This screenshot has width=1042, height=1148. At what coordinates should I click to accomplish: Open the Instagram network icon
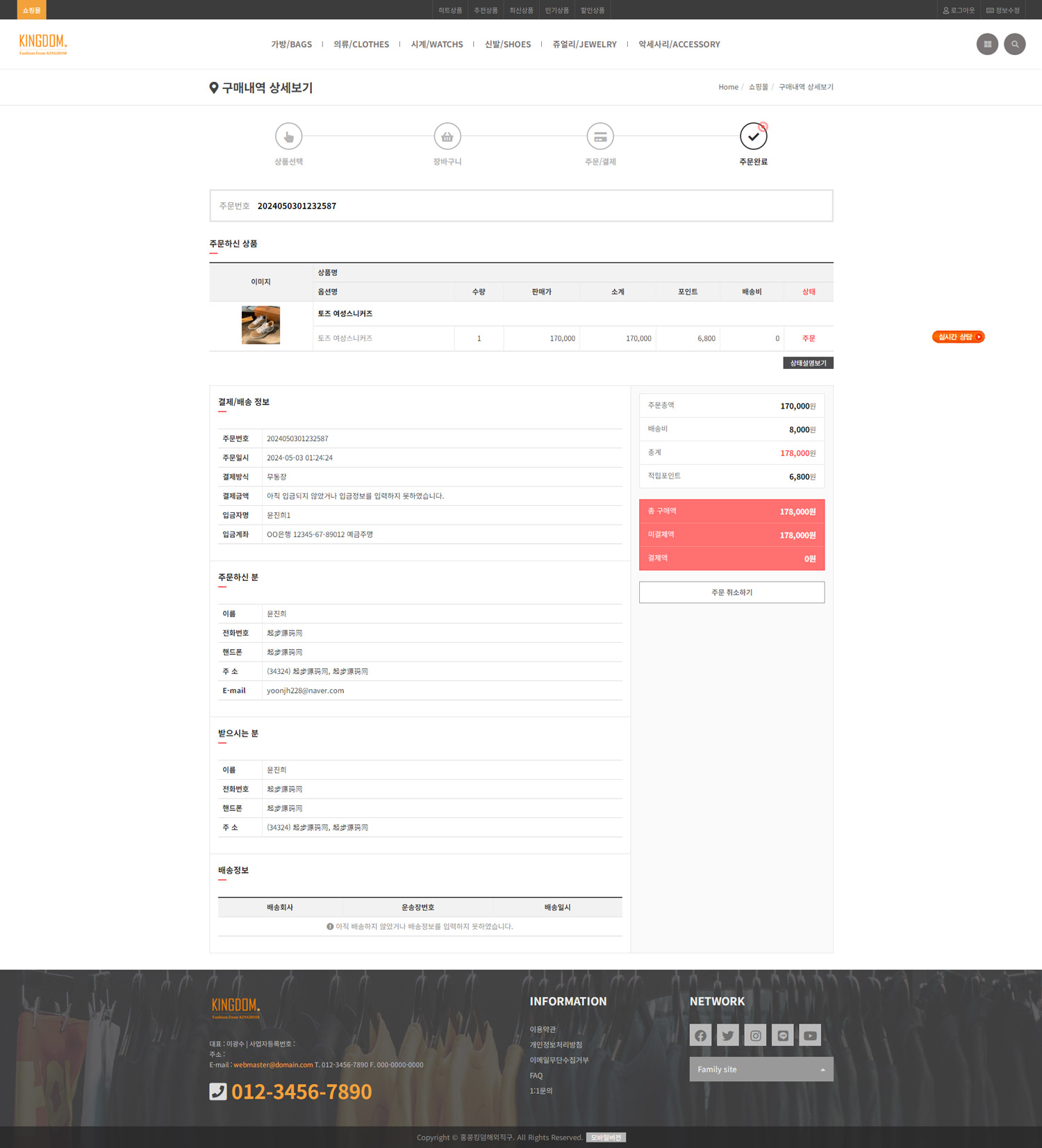click(755, 1035)
